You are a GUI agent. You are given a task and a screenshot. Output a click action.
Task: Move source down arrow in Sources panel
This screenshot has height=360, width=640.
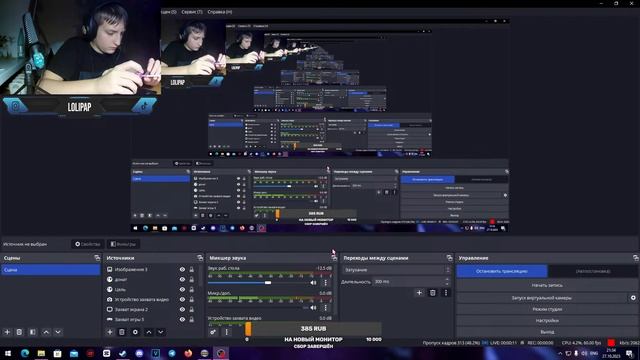coord(161,332)
